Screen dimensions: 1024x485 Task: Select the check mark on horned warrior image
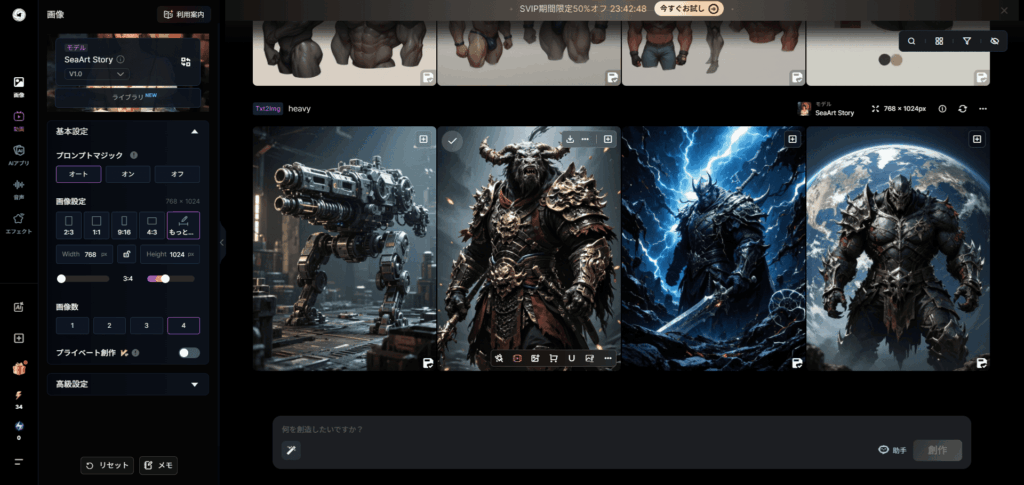(453, 141)
